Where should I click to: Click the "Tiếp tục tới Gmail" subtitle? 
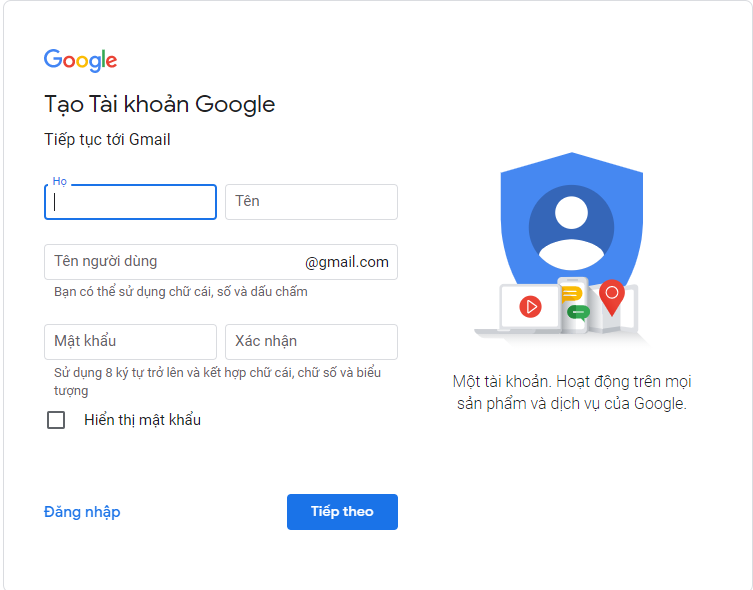pyautogui.click(x=107, y=140)
